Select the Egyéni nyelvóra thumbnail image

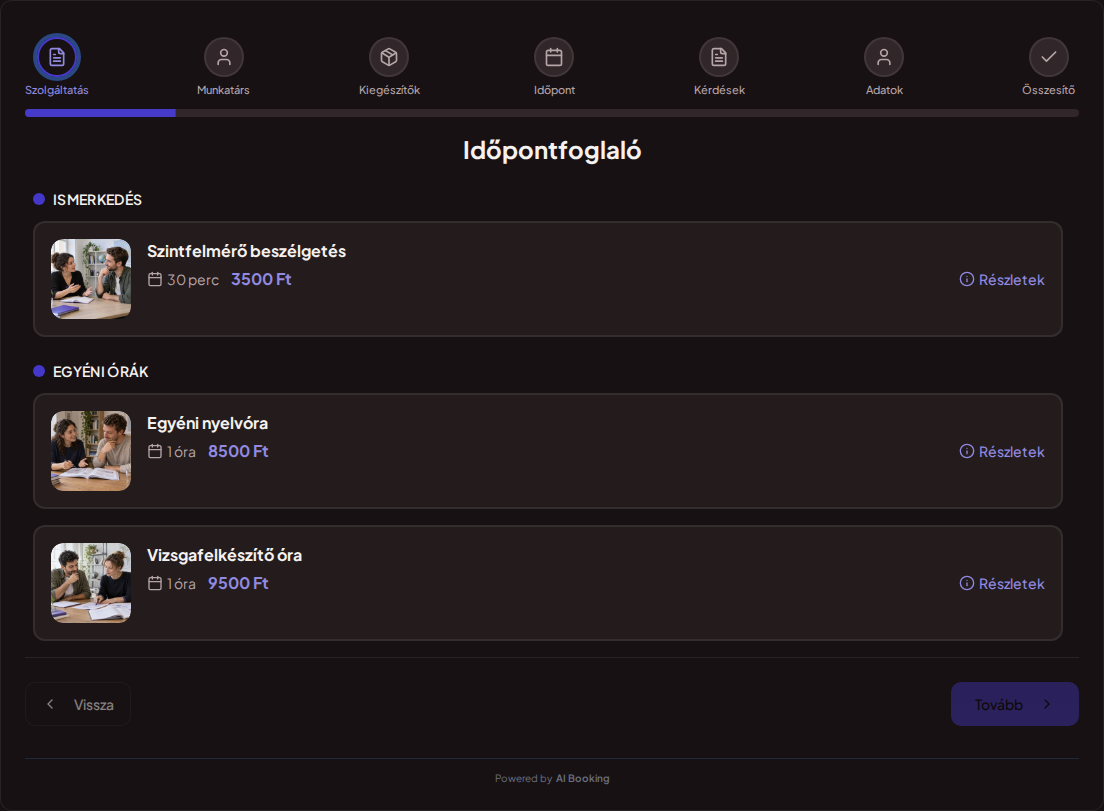click(x=91, y=451)
